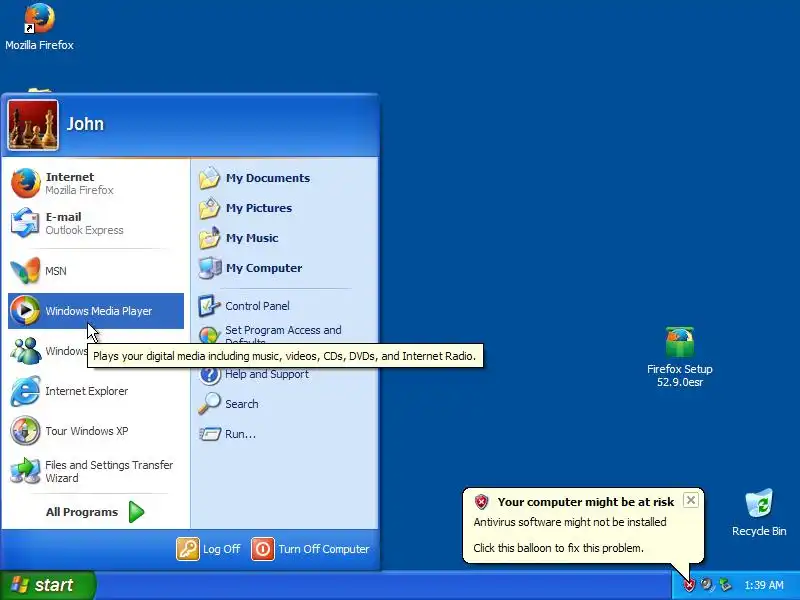Screen dimensions: 800x600
Task: Open Files and Settings Transfer Wizard
Action: [95, 471]
